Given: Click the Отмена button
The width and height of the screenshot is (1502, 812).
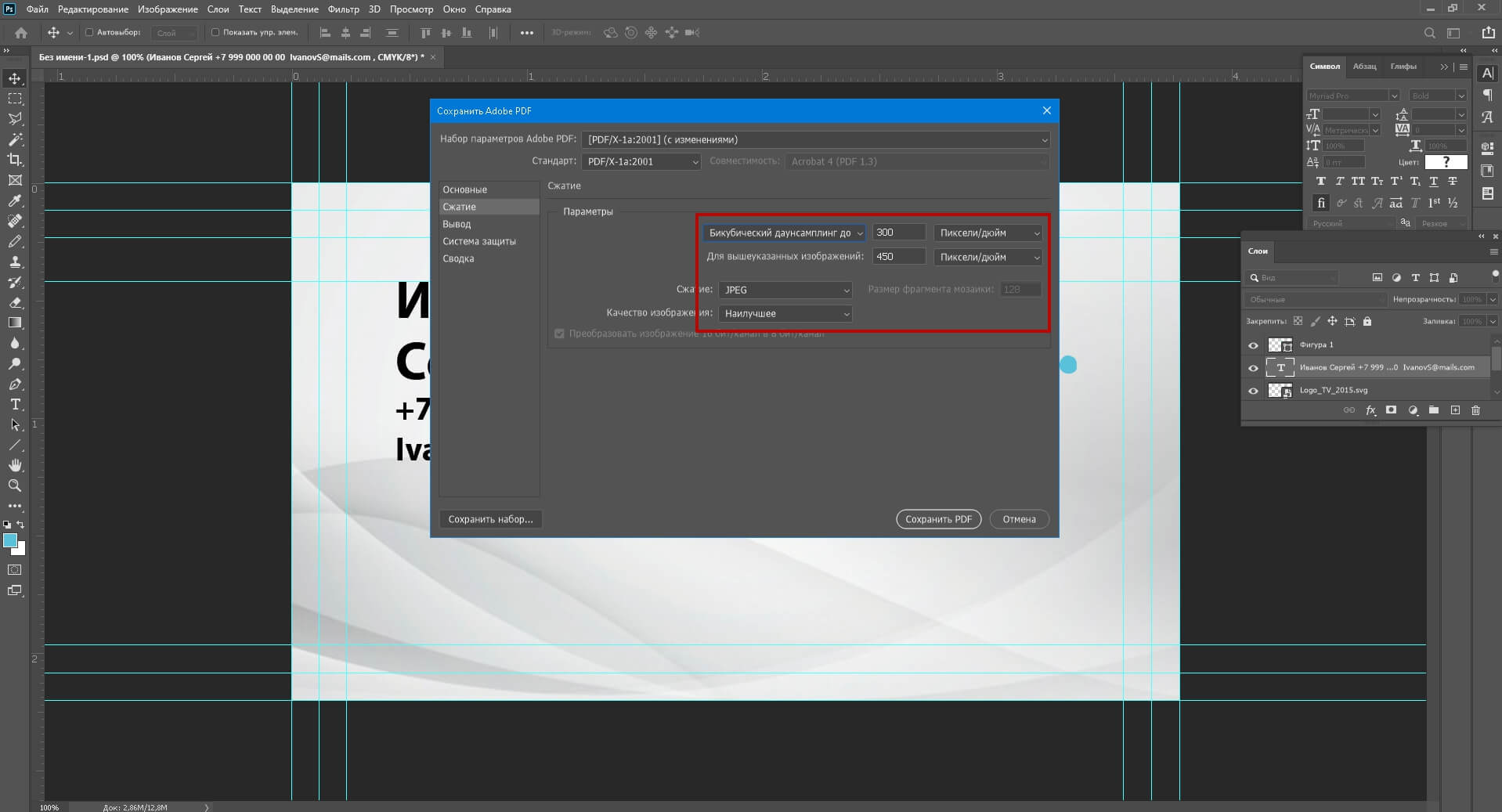Looking at the screenshot, I should click(1019, 519).
